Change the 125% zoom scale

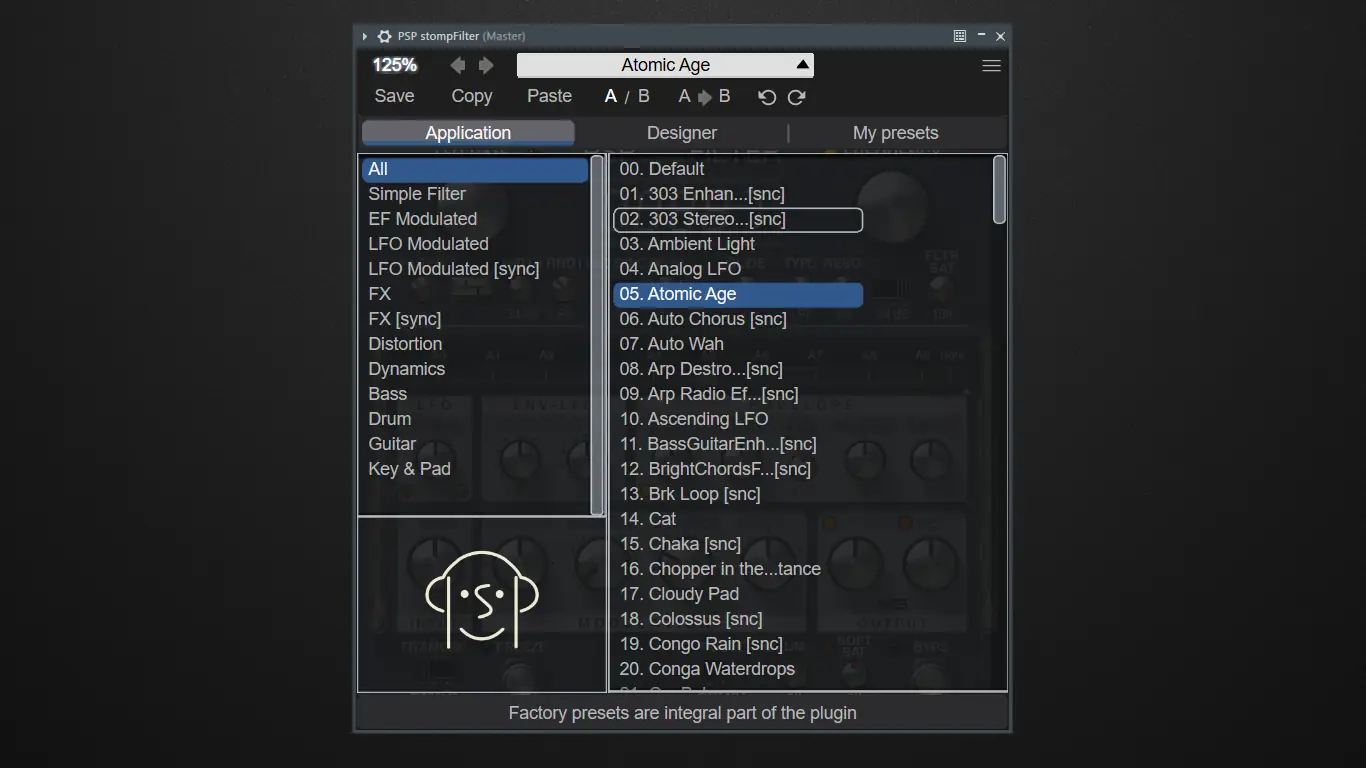(x=395, y=65)
